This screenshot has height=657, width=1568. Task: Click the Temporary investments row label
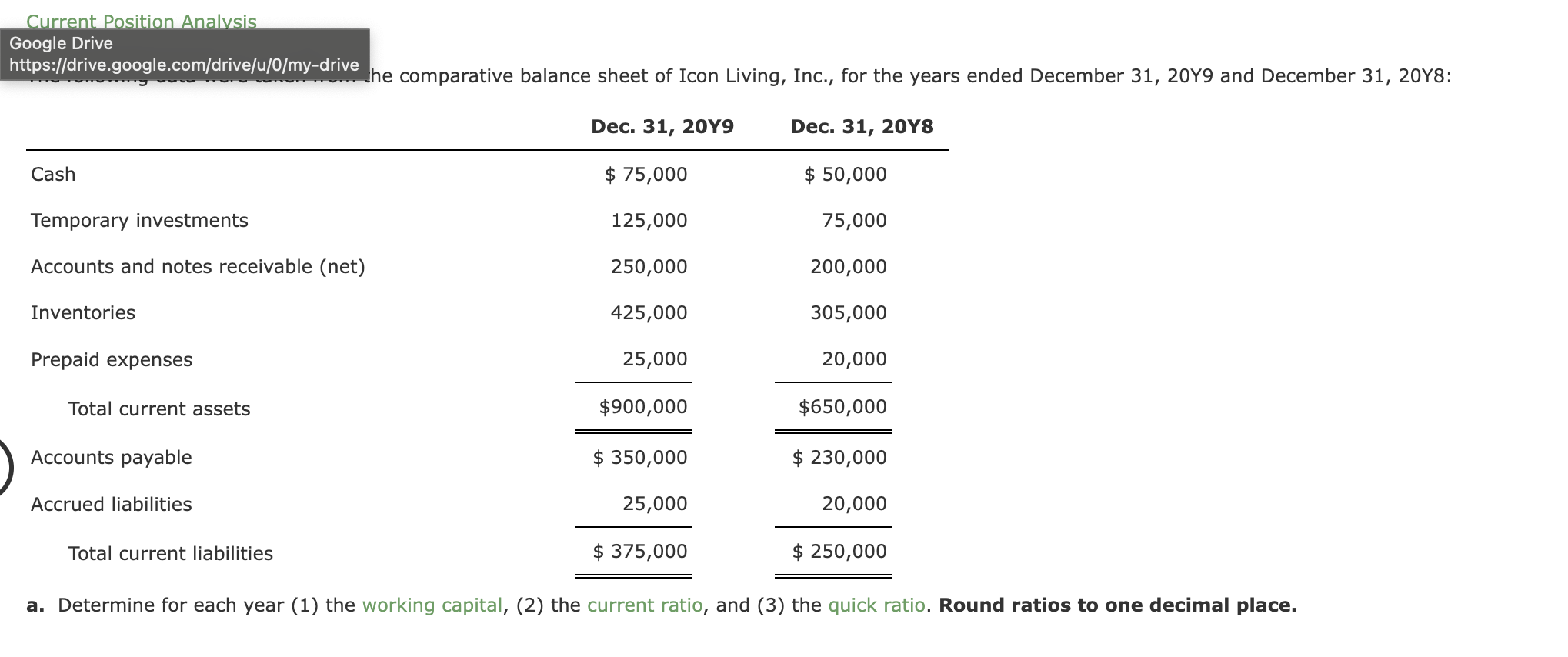139,221
